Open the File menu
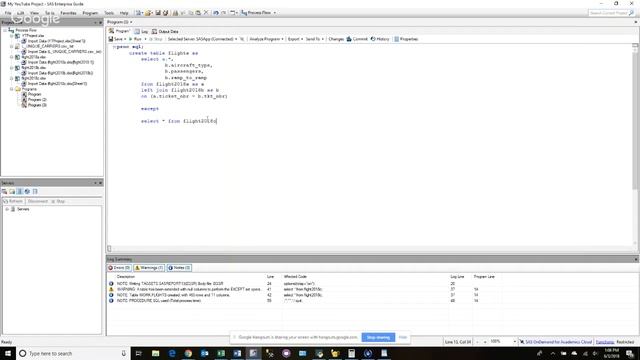640x360 pixels. click(x=8, y=13)
